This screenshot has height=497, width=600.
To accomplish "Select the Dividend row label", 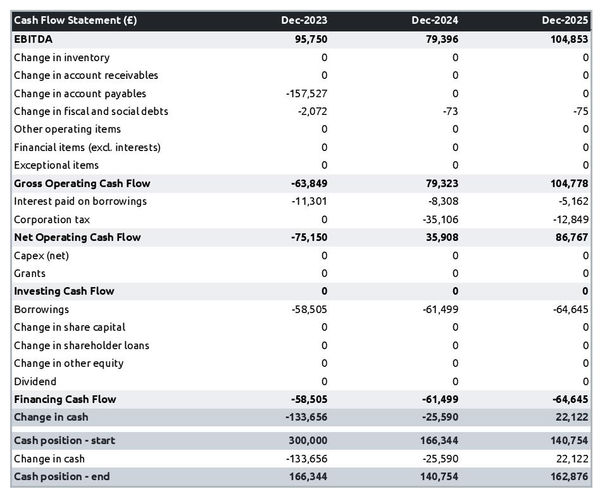I will point(35,381).
